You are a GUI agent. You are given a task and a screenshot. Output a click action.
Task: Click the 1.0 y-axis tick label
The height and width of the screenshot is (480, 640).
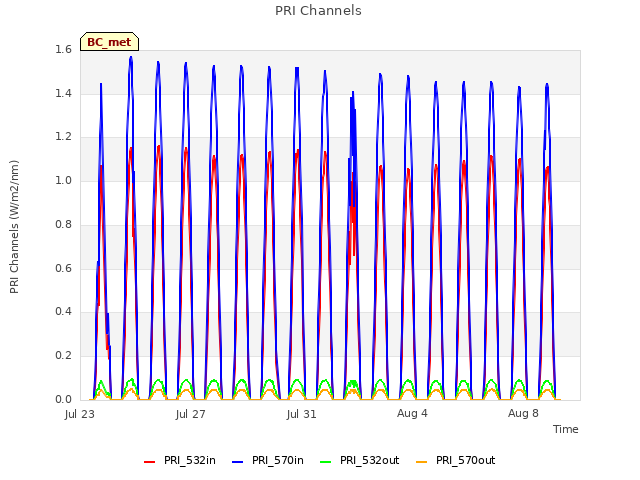pyautogui.click(x=63, y=180)
